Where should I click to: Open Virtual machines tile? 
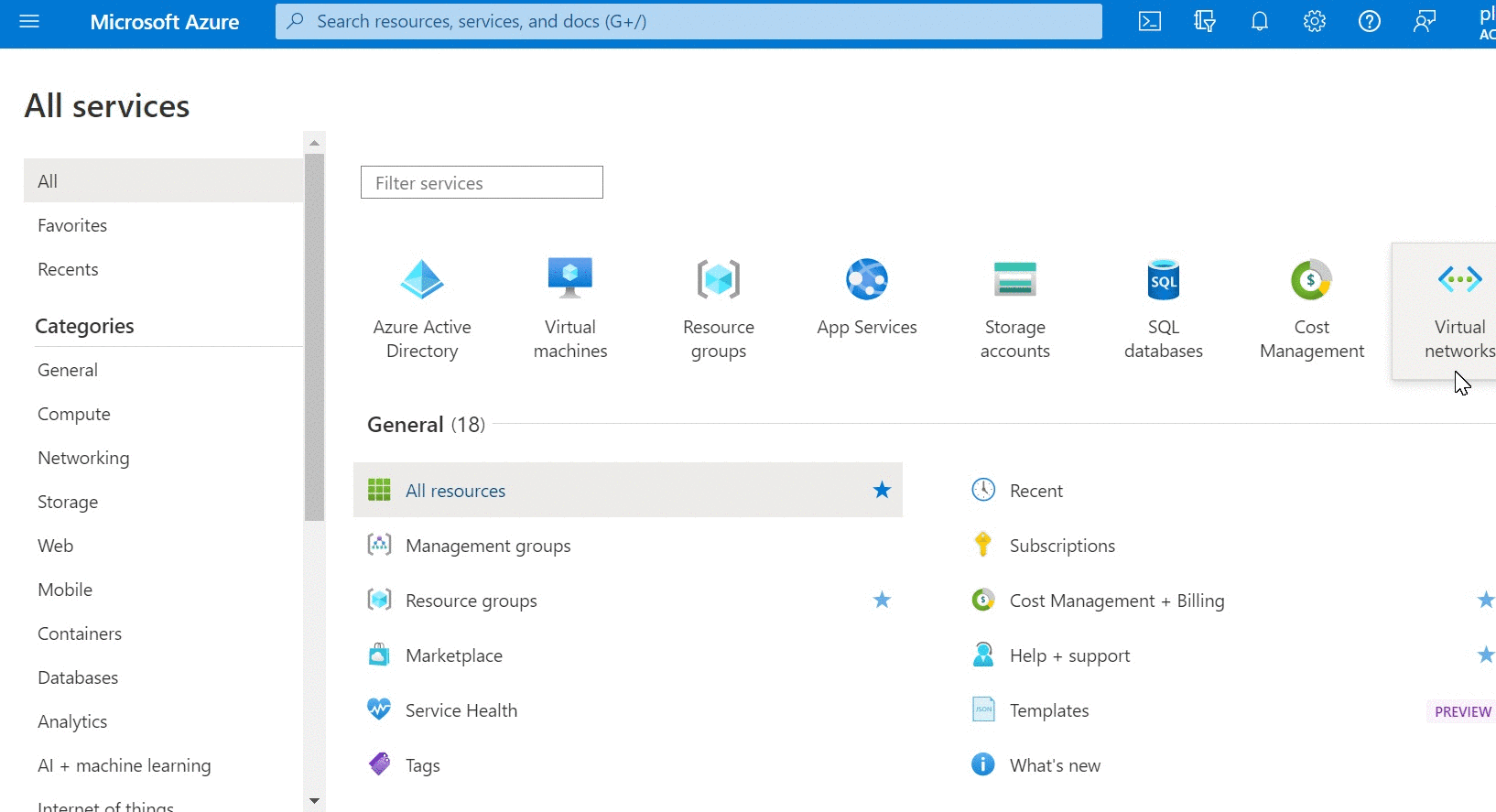pos(570,309)
